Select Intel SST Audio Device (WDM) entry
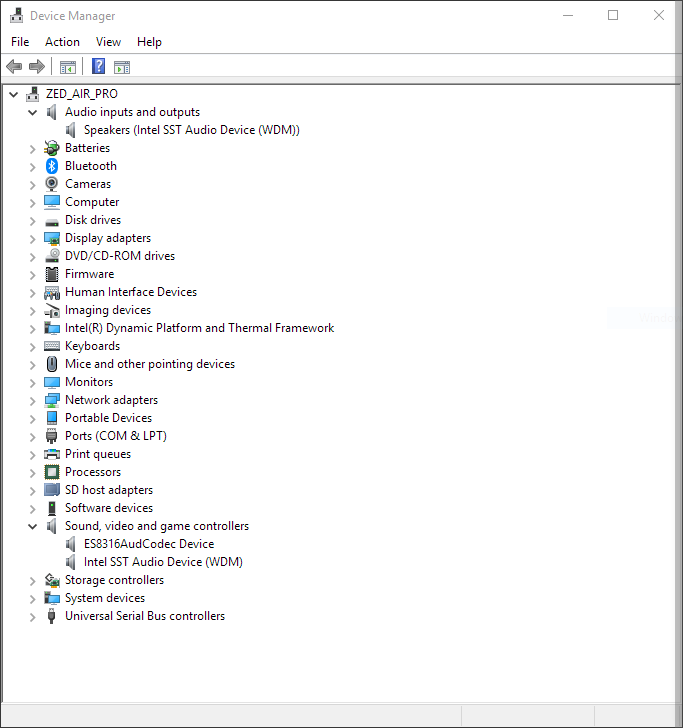The width and height of the screenshot is (683, 728). click(x=163, y=562)
